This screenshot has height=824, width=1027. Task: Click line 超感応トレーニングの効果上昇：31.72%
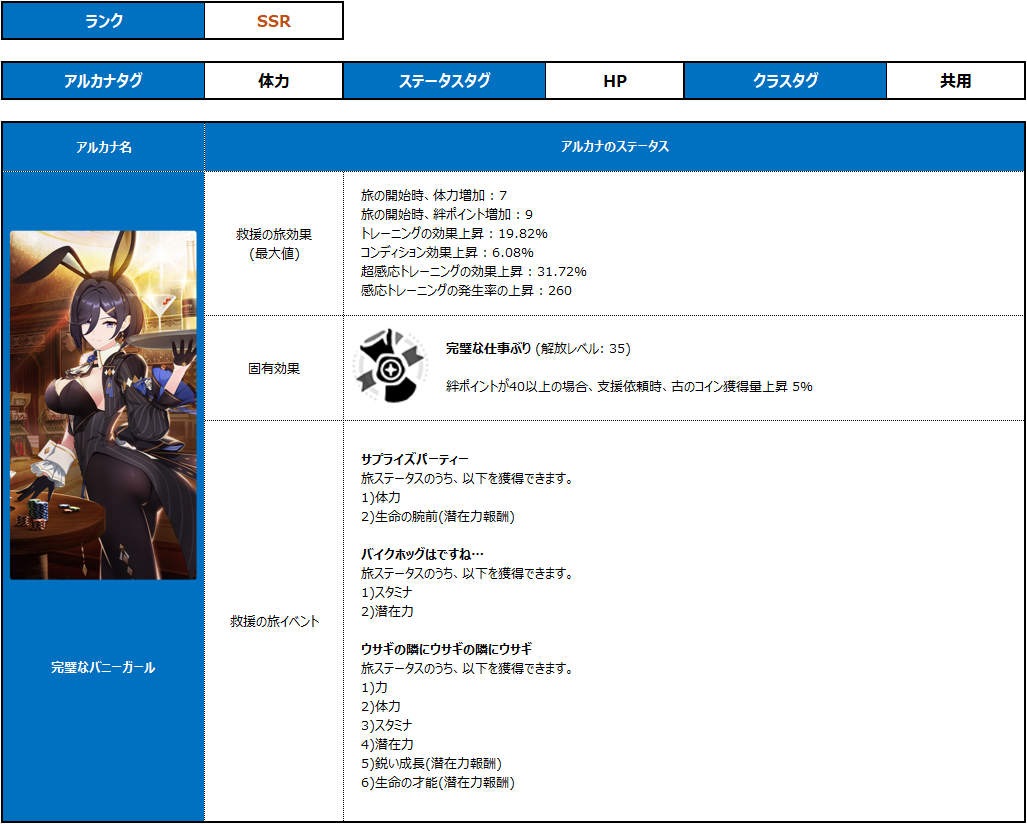point(474,271)
